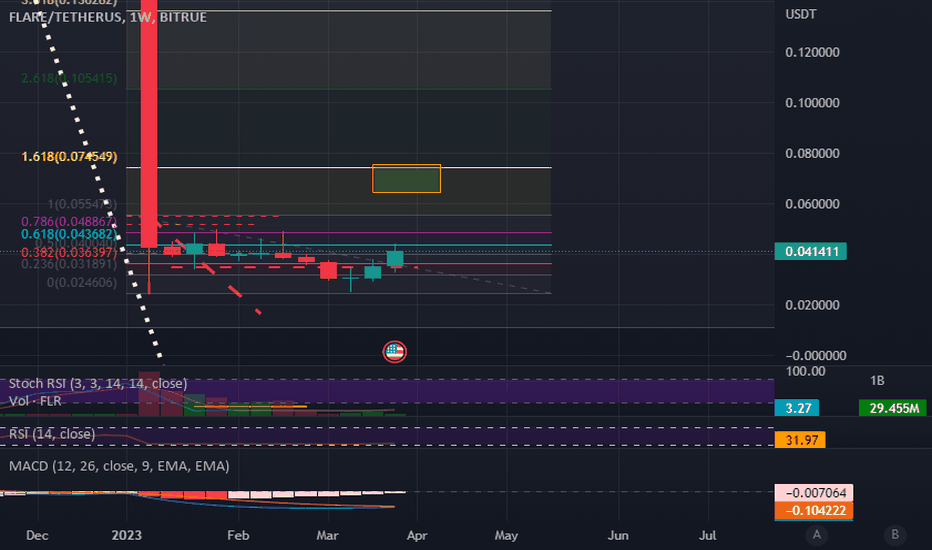Click the 0.618(0.043682) Fibonacci label
The width and height of the screenshot is (932, 550).
69,234
